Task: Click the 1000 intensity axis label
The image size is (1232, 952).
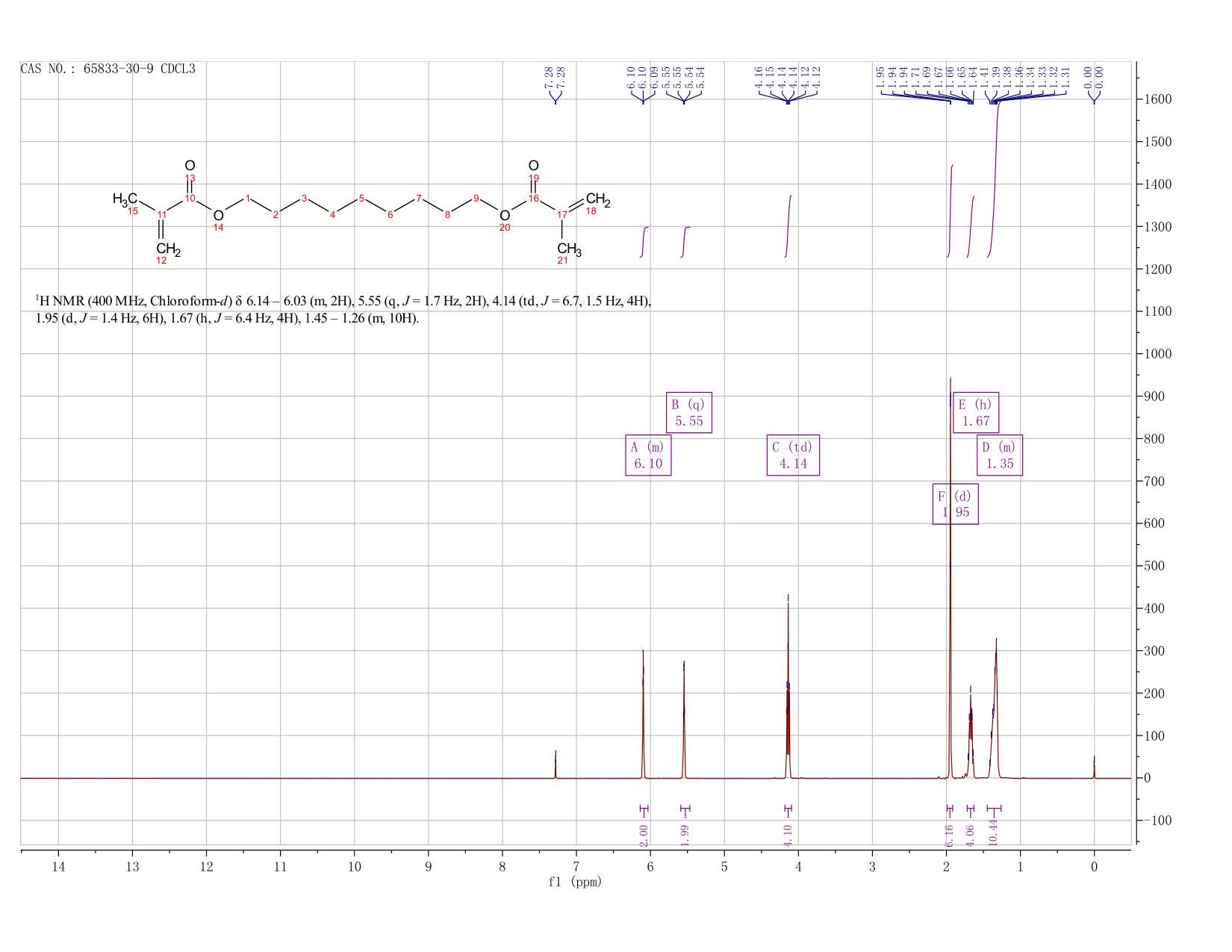Action: [1156, 354]
